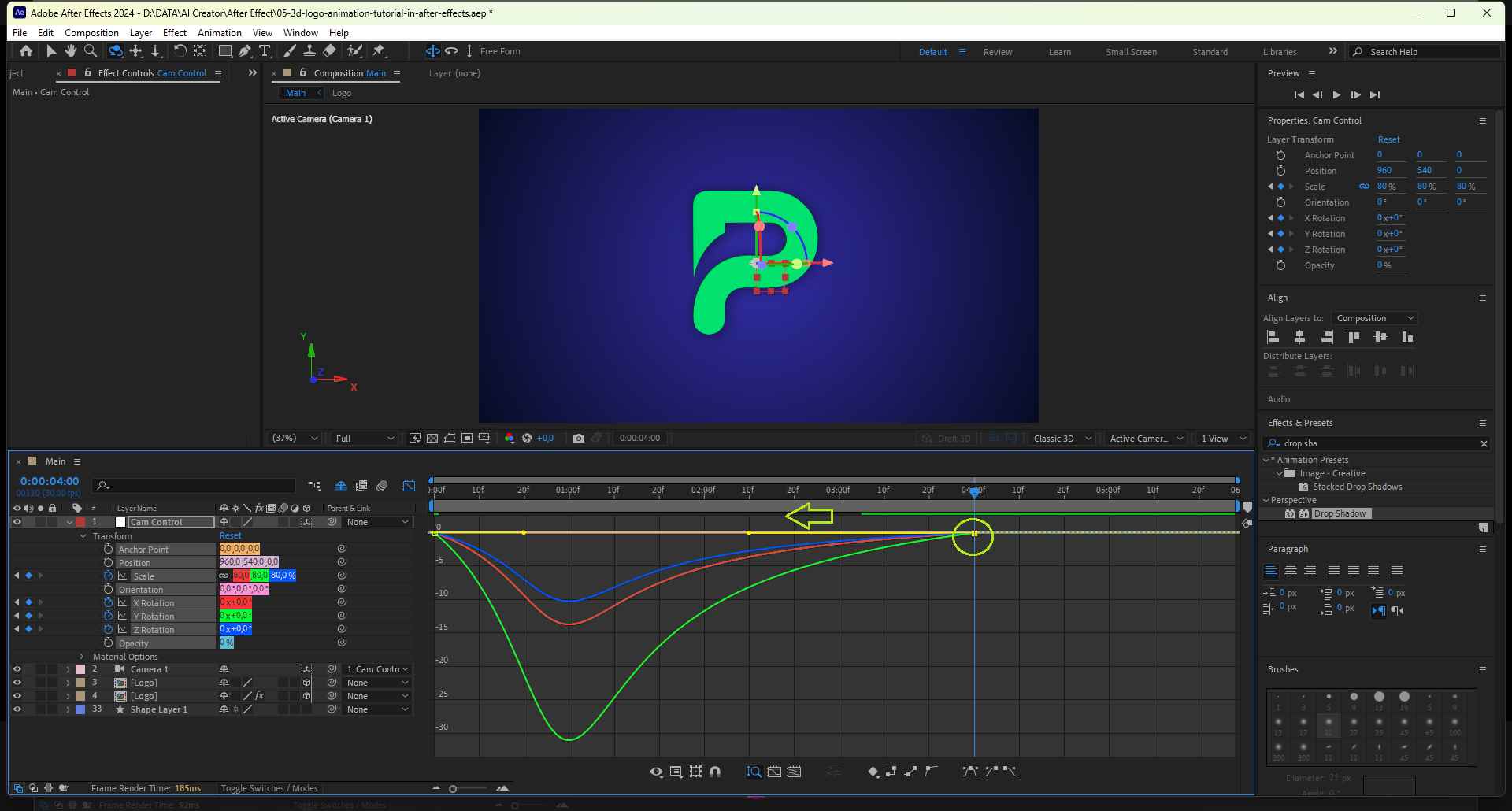Open the Classic 3D renderer dropdown

pos(1062,439)
